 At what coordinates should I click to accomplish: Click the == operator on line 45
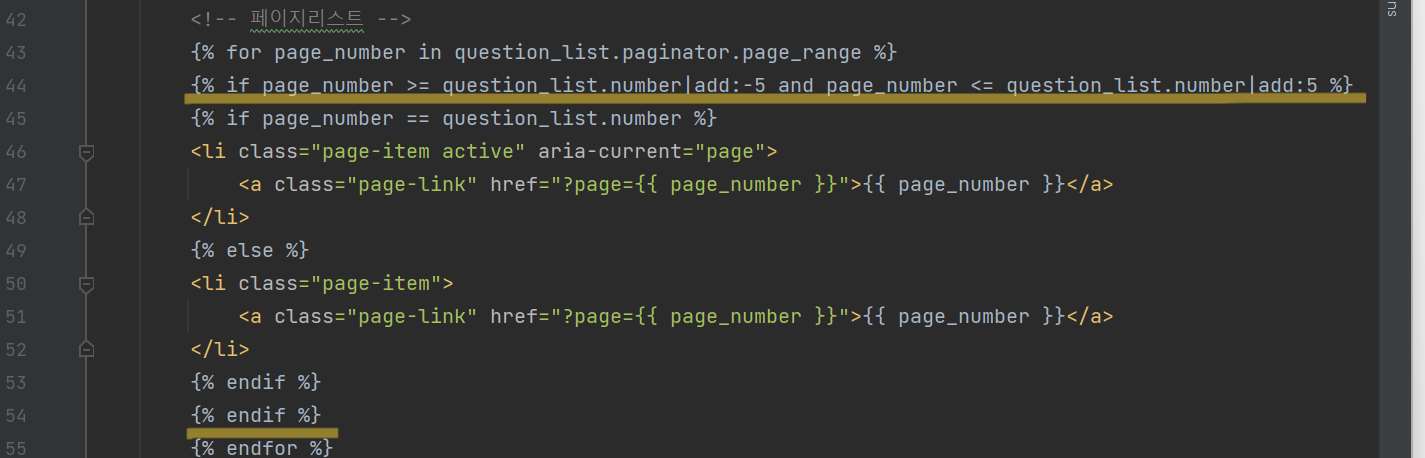click(x=418, y=118)
